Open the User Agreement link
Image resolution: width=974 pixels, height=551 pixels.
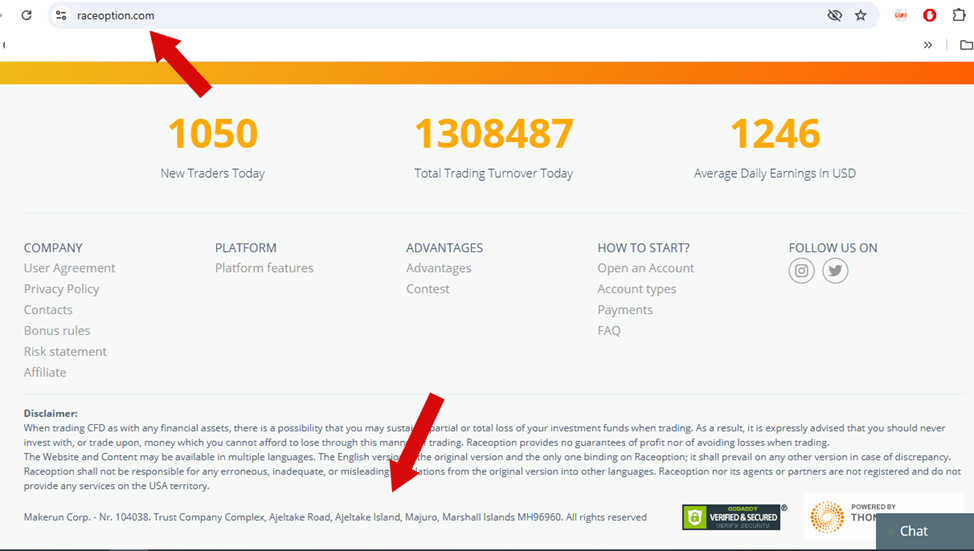tap(70, 268)
